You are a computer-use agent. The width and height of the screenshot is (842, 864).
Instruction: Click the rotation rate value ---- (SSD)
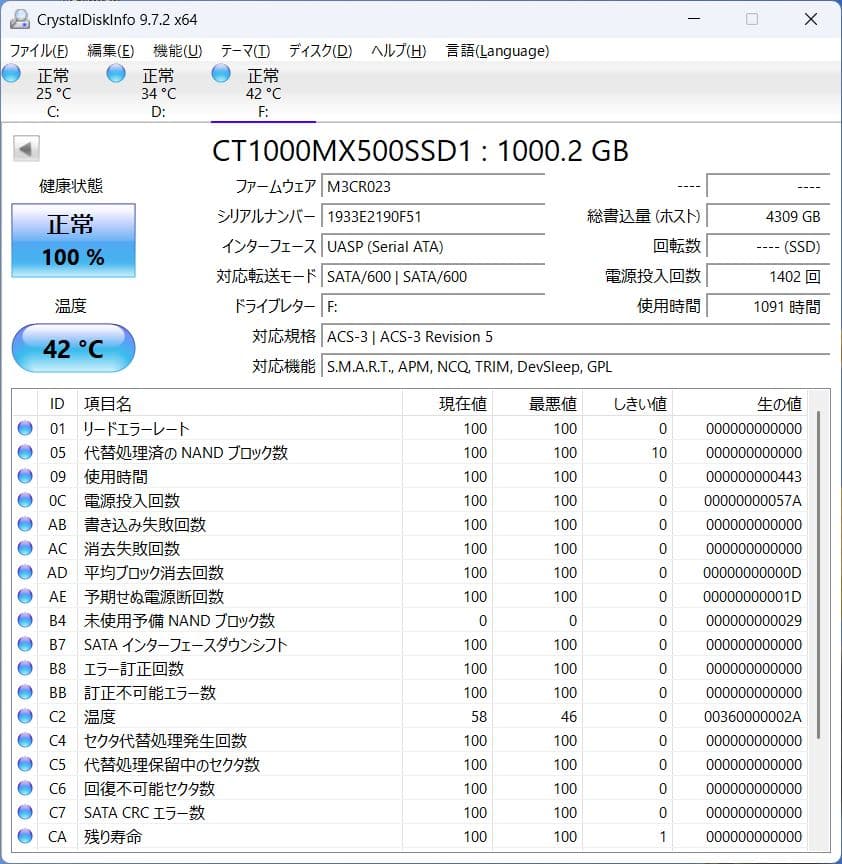click(x=768, y=246)
